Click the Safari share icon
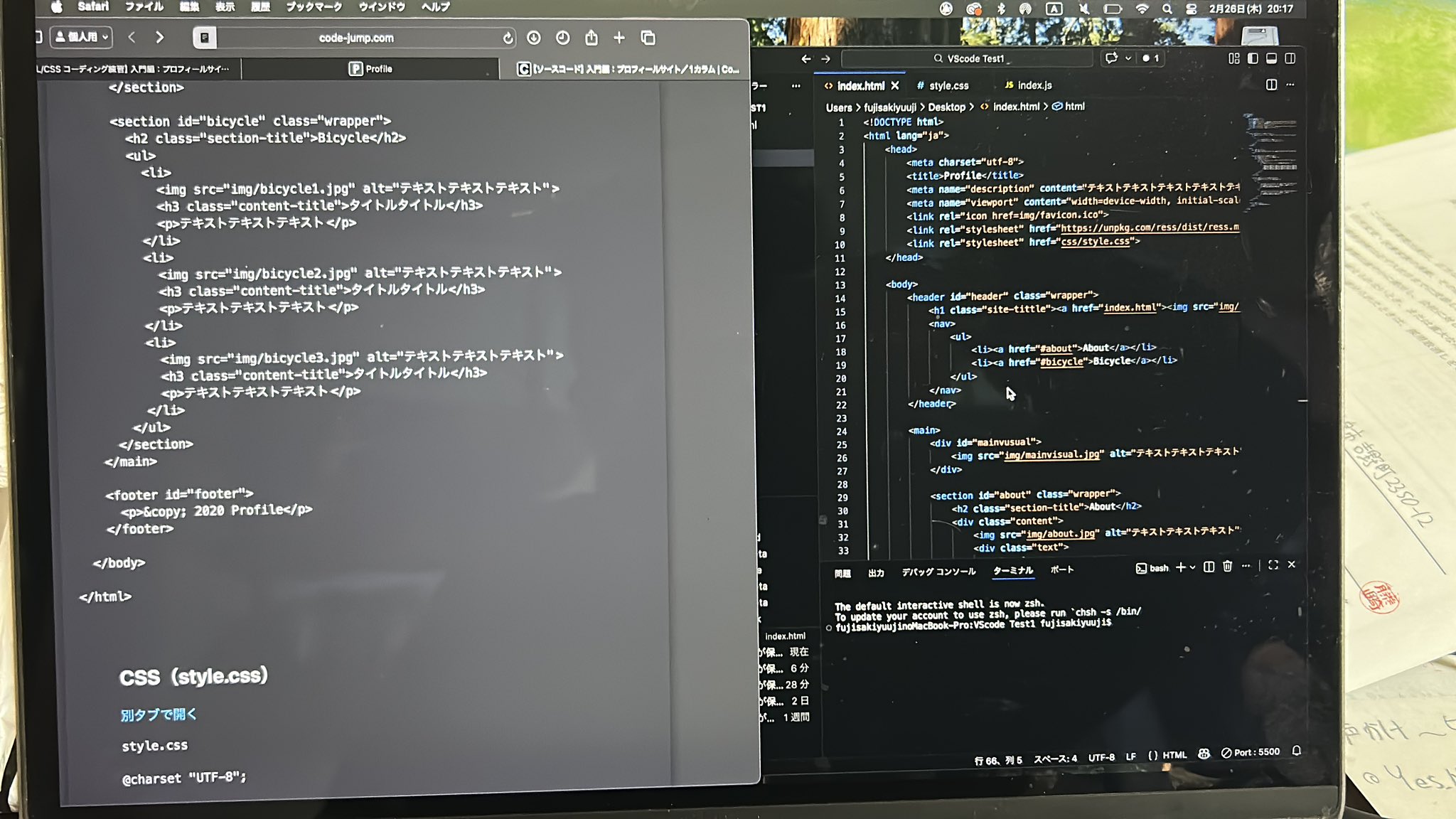The width and height of the screenshot is (1456, 819). 591,38
